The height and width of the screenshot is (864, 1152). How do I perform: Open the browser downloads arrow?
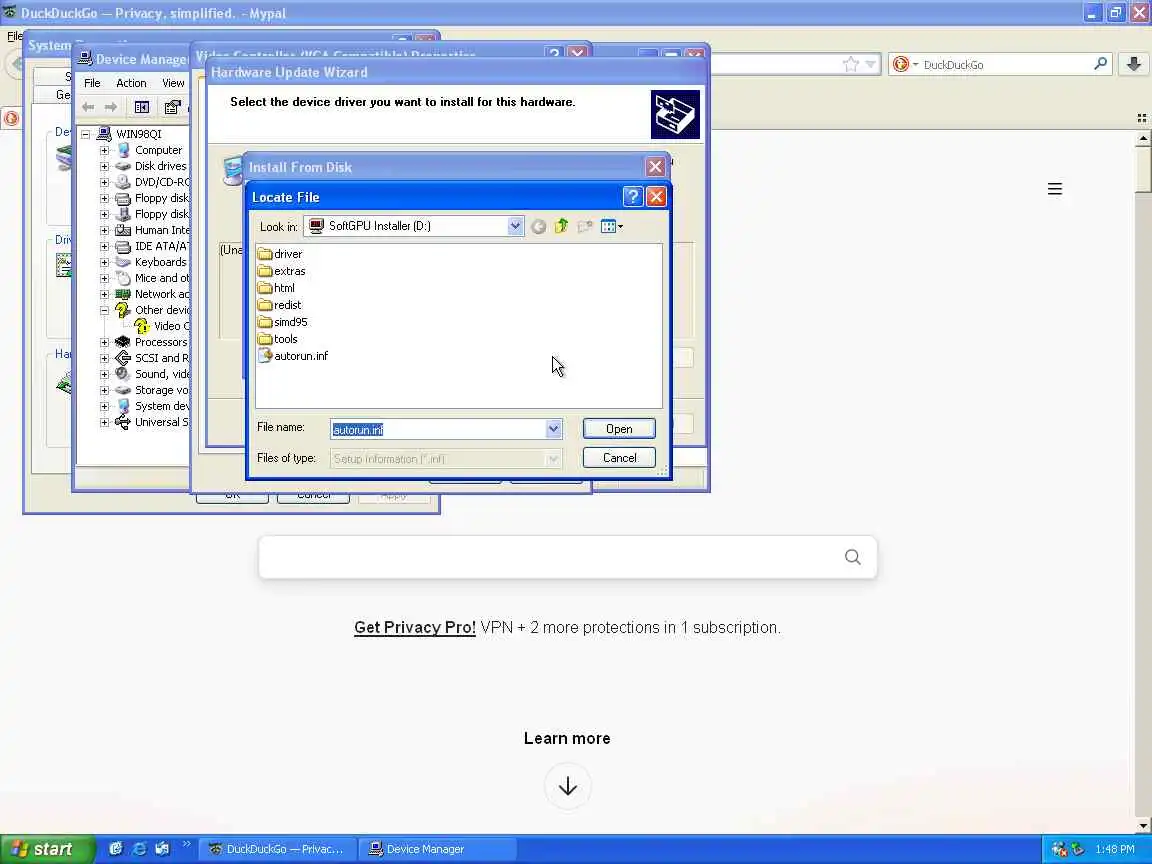(1134, 64)
